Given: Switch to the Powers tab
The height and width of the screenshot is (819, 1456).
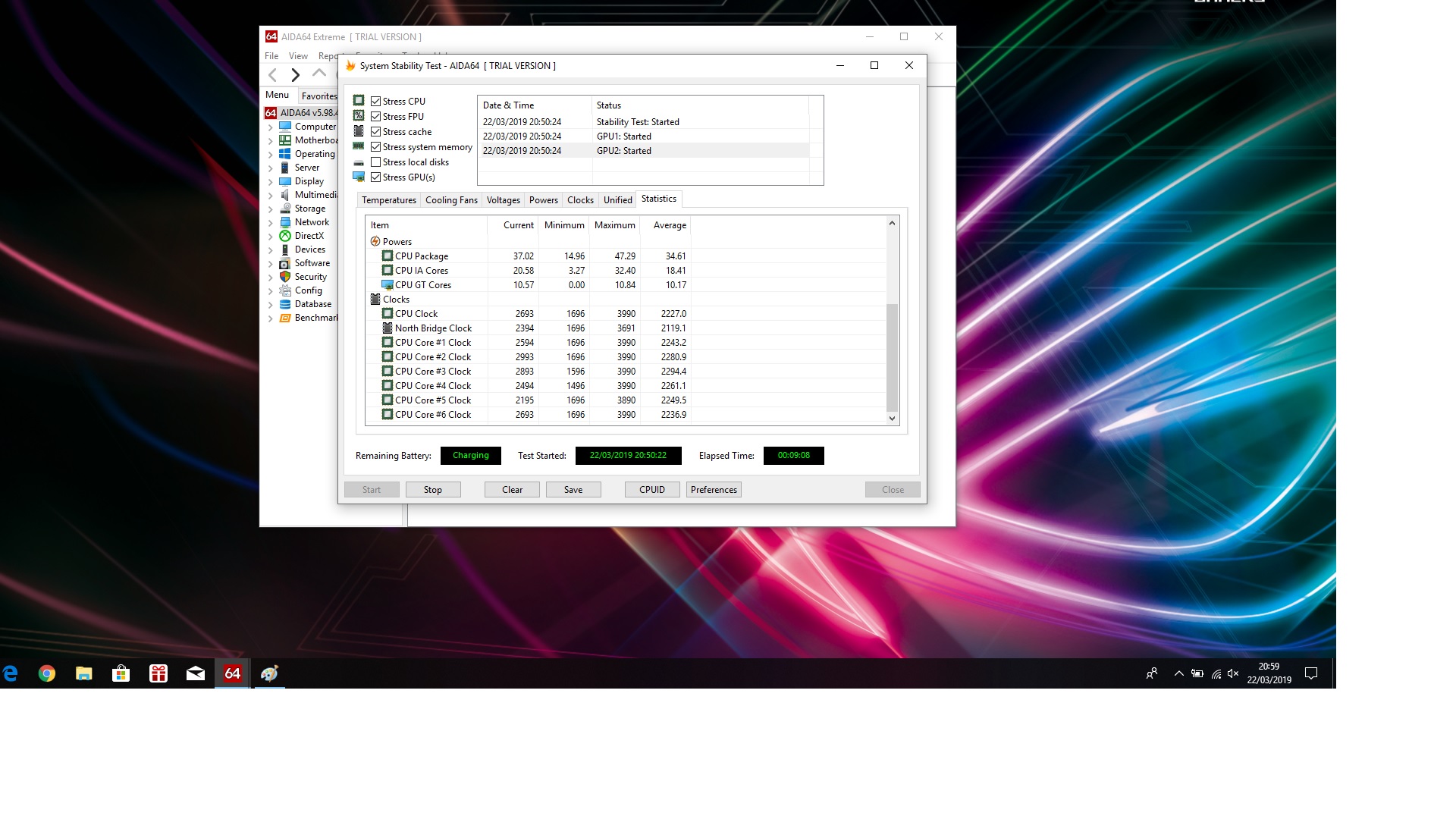Looking at the screenshot, I should pos(544,200).
